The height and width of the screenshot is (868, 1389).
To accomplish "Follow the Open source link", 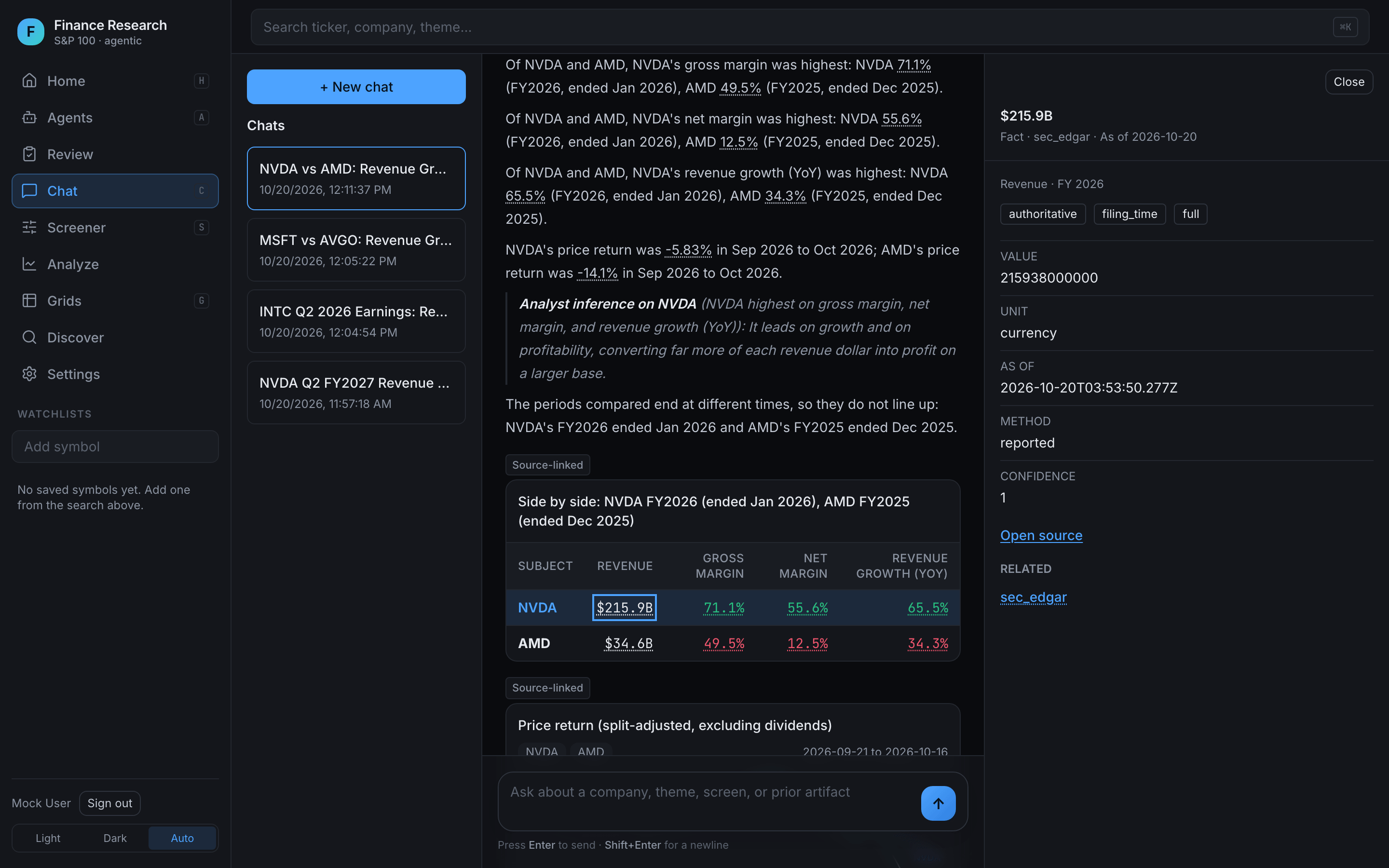I will click(x=1041, y=536).
